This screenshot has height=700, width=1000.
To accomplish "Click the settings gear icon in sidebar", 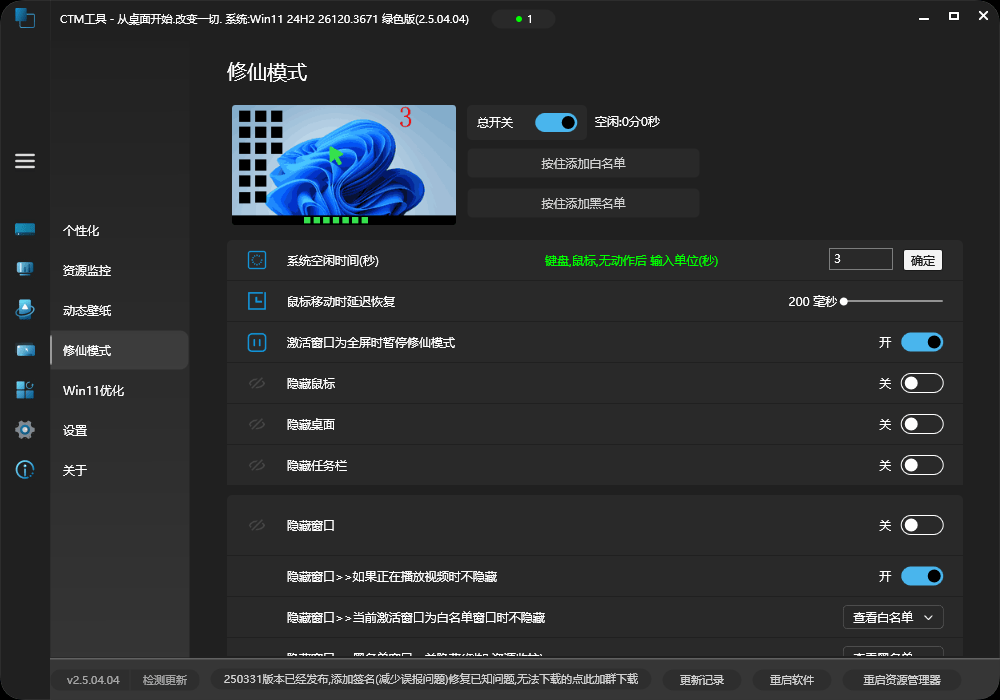I will coord(24,429).
